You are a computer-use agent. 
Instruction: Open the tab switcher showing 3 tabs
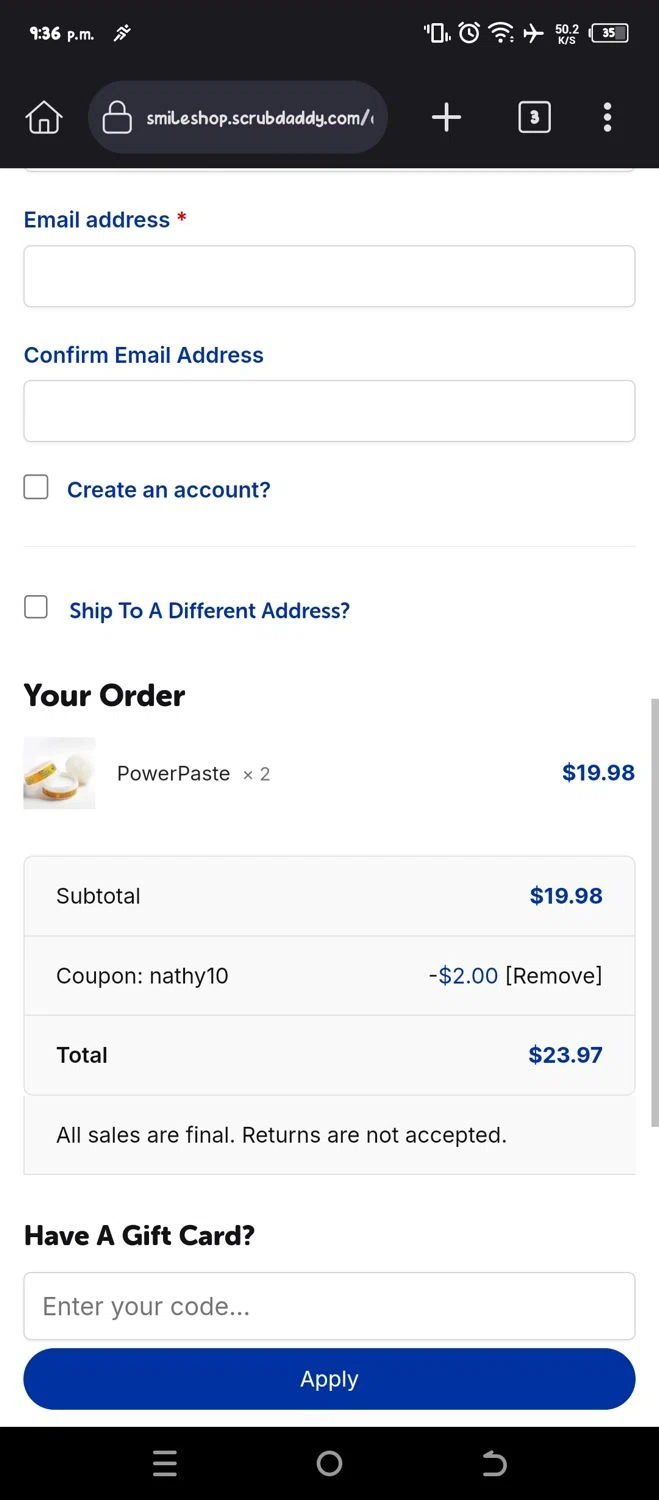pyautogui.click(x=534, y=118)
